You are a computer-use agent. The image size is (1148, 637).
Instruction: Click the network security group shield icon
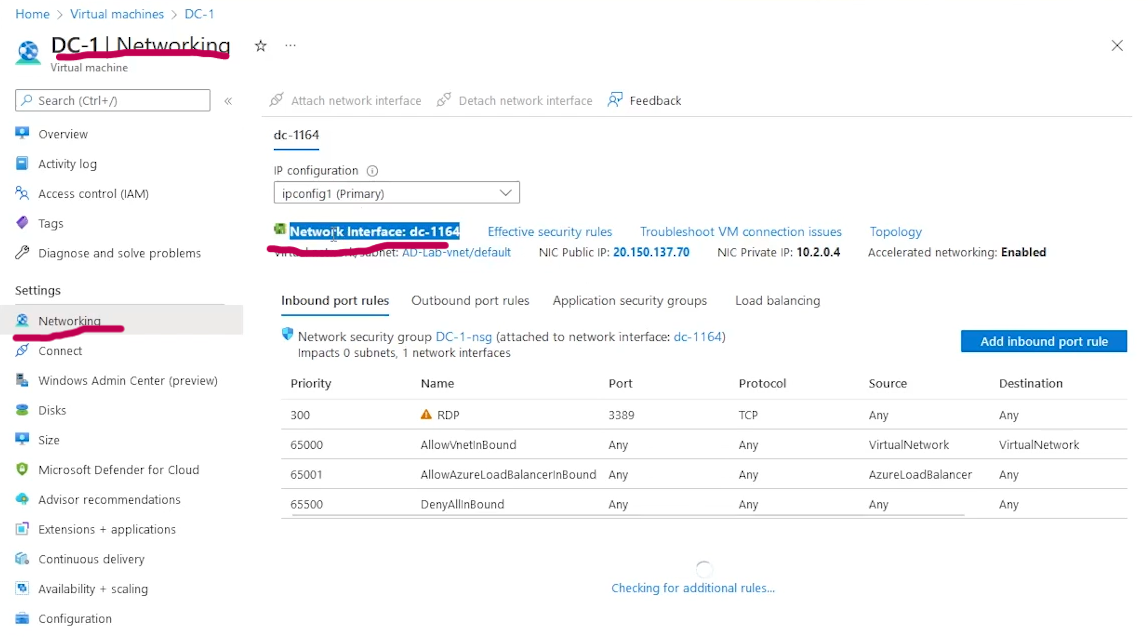tap(287, 335)
